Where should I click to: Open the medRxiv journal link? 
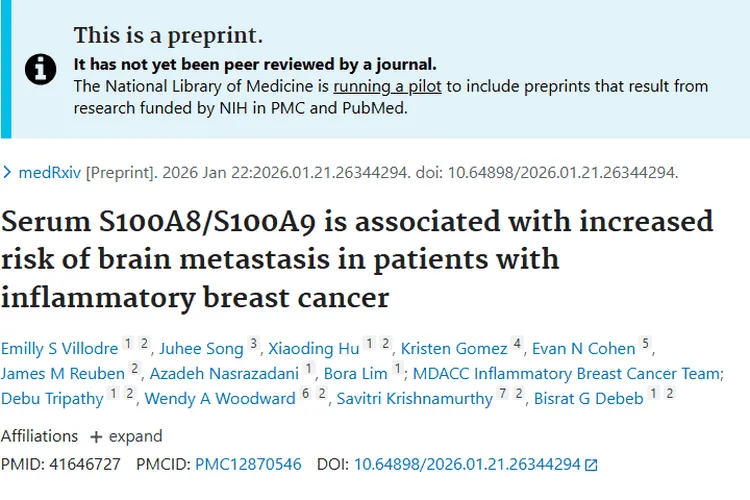coord(50,172)
